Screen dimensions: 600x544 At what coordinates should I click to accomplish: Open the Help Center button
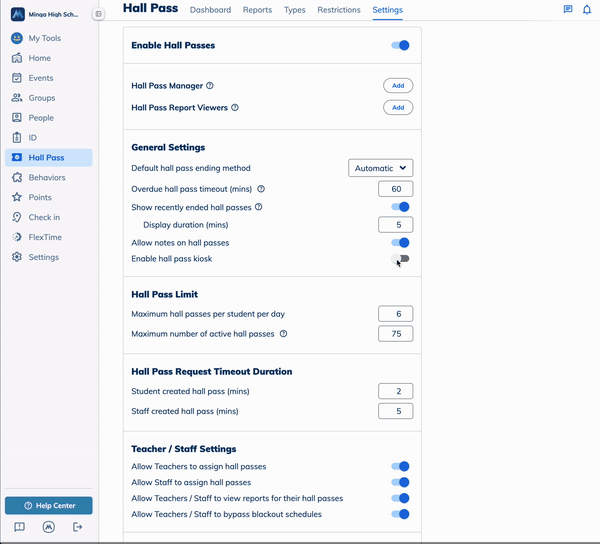(49, 506)
